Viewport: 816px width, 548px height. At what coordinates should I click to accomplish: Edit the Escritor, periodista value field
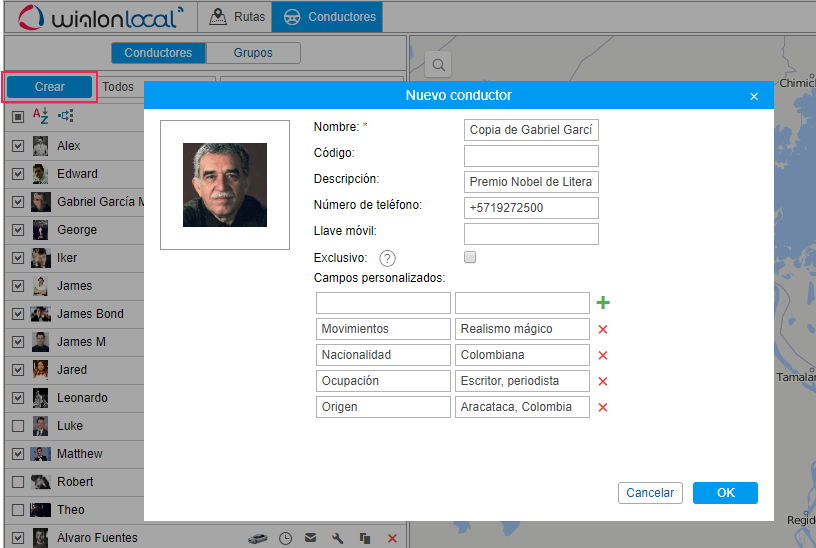click(522, 381)
